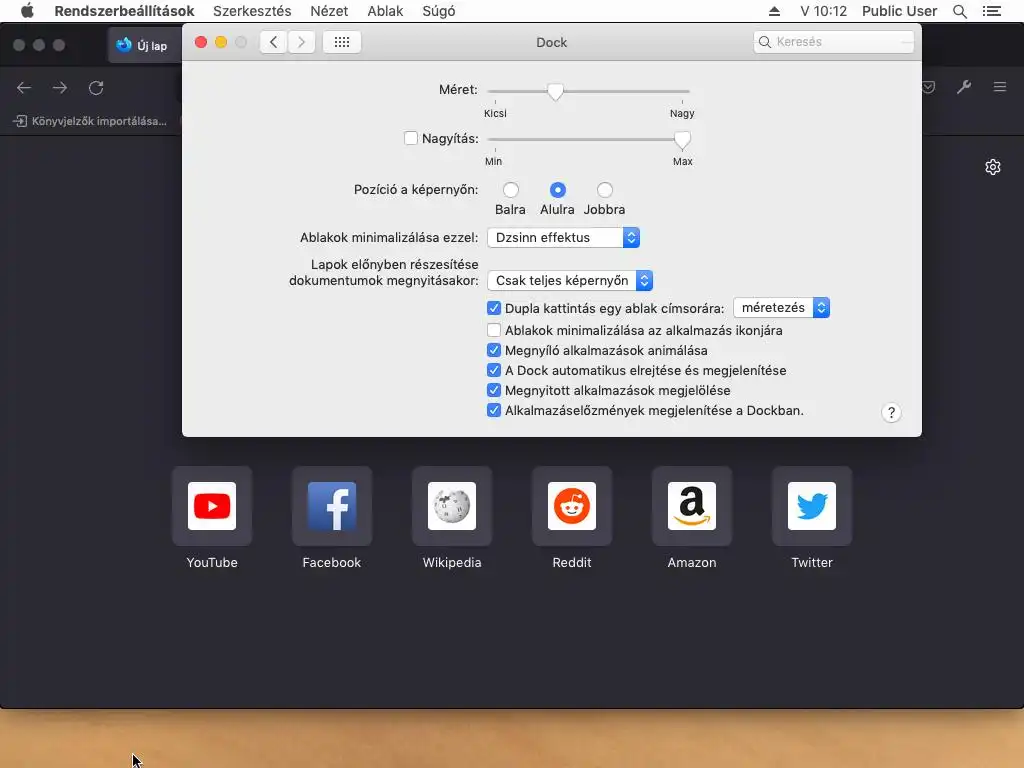This screenshot has width=1024, height=768.
Task: Open the wrench tools icon in Firefox
Action: tap(964, 87)
